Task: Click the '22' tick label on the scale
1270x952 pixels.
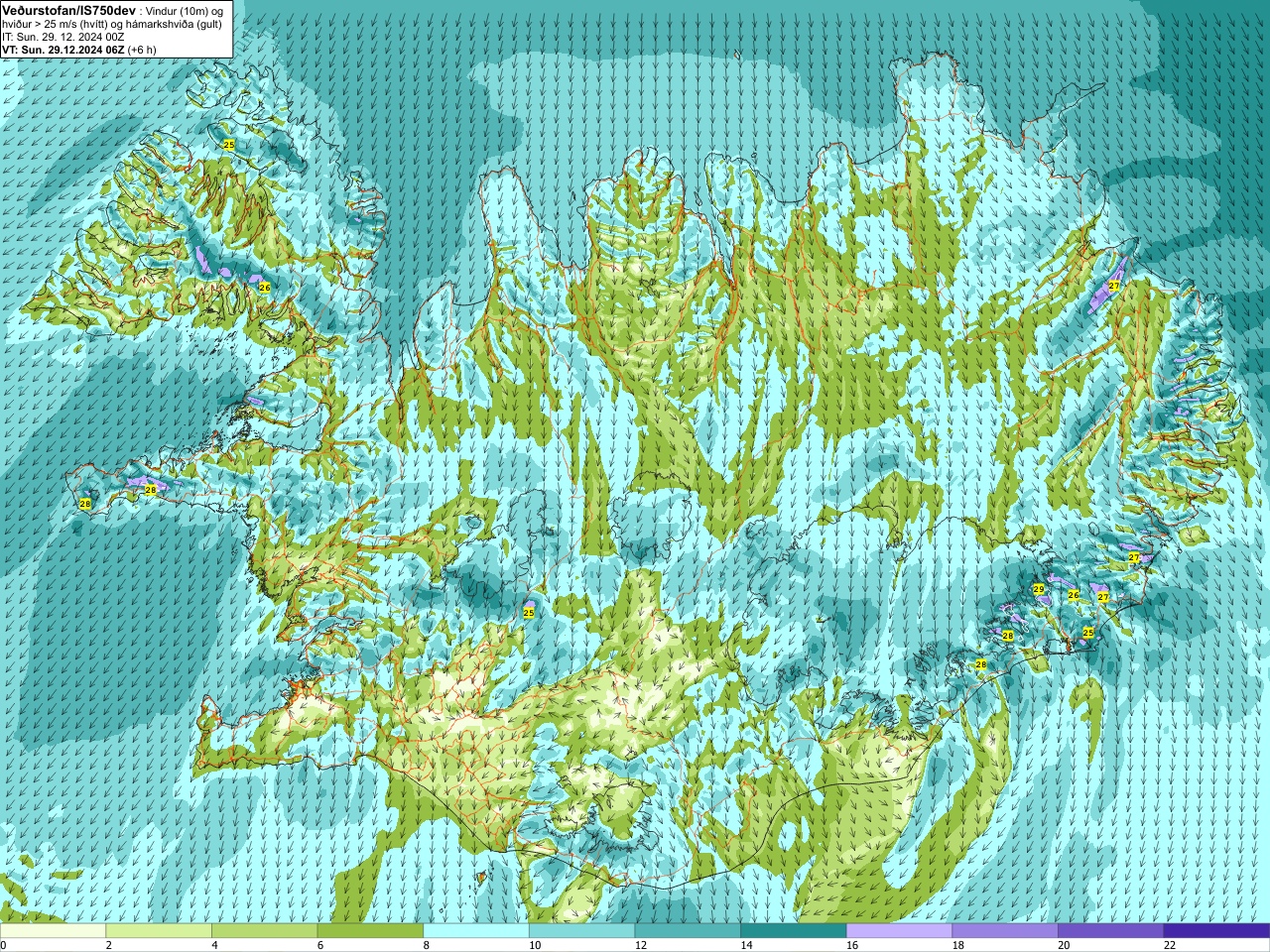Action: click(x=1170, y=945)
